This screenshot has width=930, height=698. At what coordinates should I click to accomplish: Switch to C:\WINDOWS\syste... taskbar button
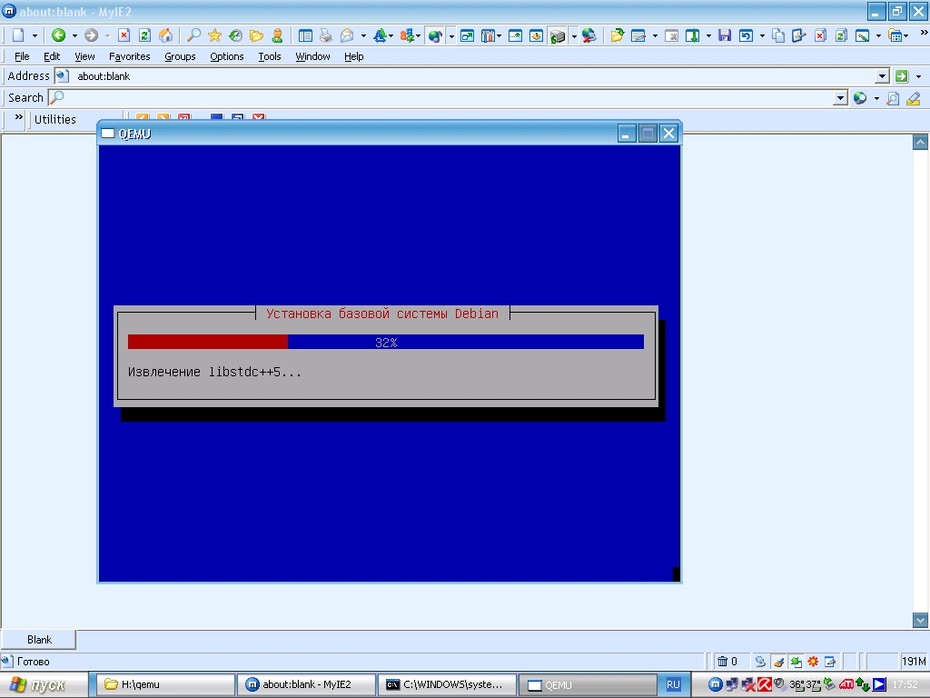(x=448, y=684)
